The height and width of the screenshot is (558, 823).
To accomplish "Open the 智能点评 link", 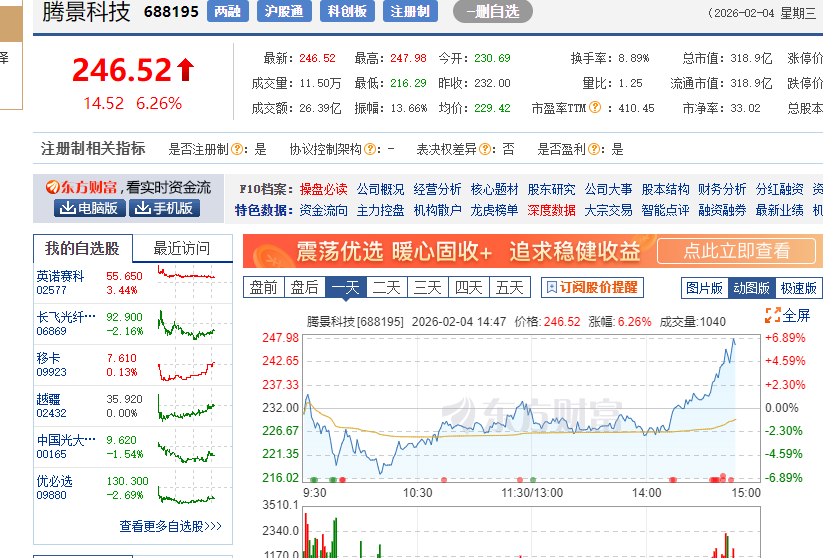I will coord(665,210).
